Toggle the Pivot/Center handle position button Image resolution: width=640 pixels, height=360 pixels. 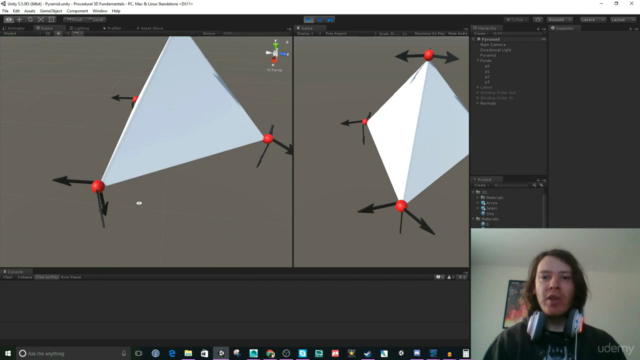[74, 20]
